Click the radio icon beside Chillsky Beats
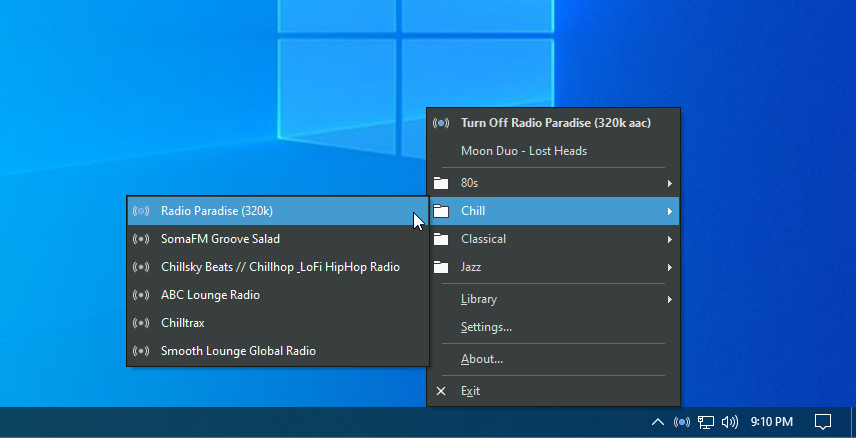The height and width of the screenshot is (438, 856). (x=141, y=267)
